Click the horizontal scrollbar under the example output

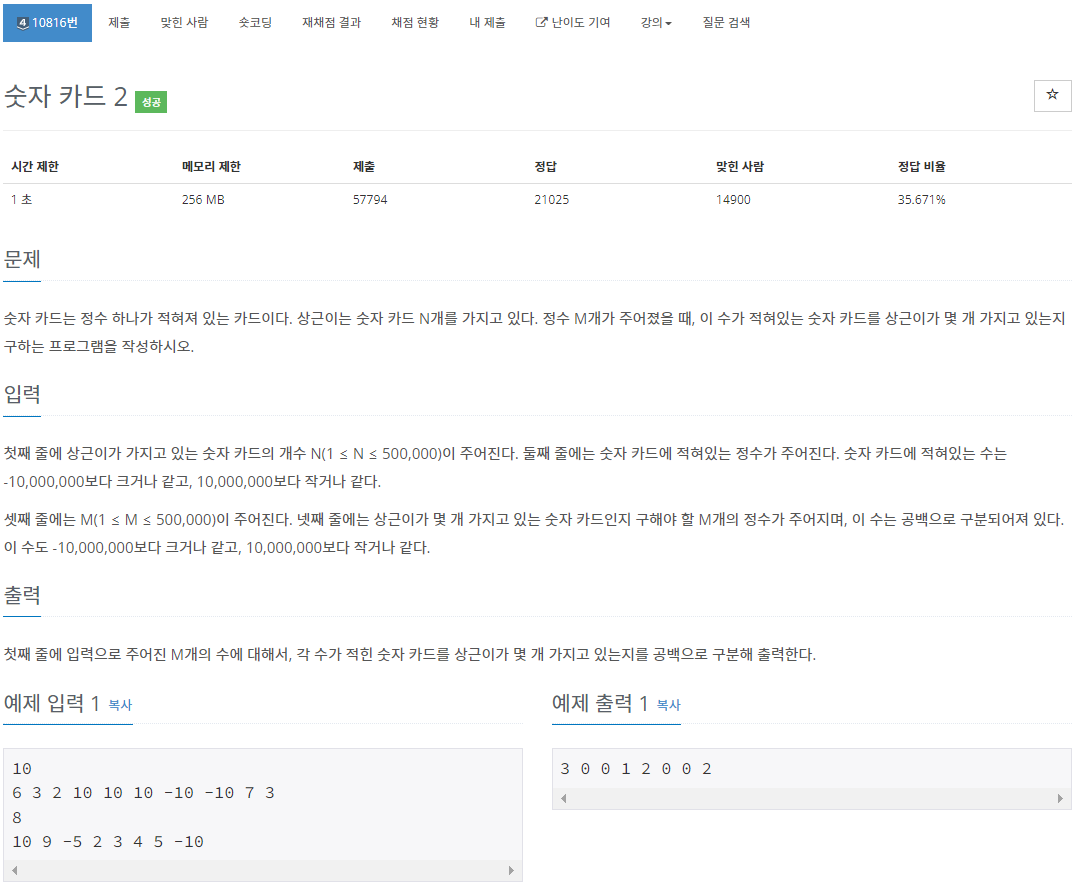[x=812, y=799]
